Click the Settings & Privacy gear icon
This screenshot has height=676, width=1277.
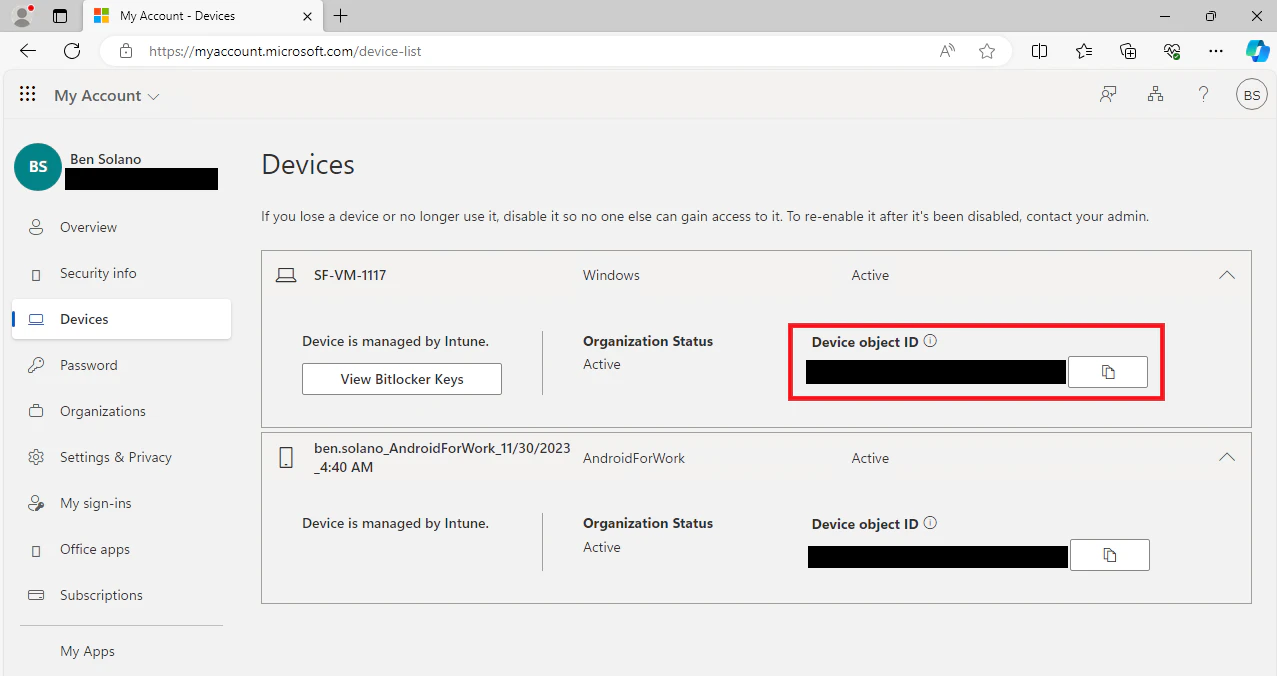[36, 457]
